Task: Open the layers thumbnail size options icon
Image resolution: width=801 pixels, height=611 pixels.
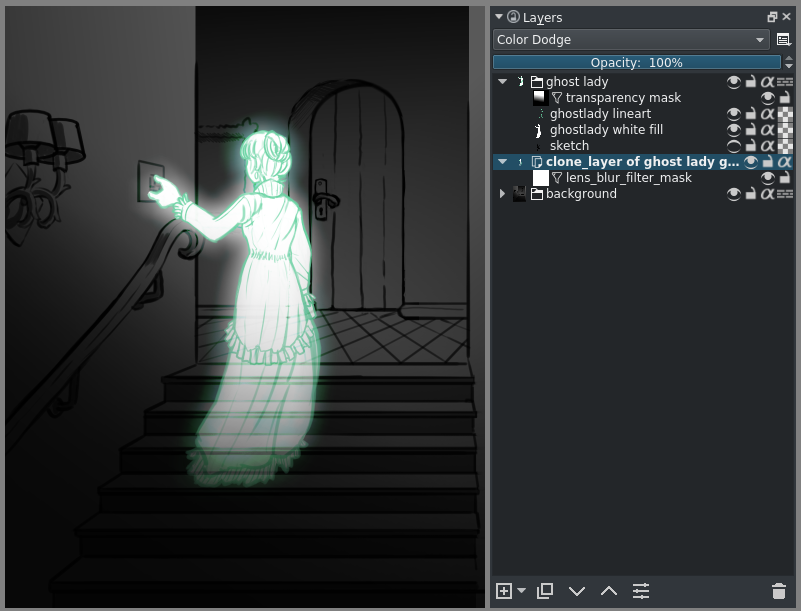Action: coord(784,40)
